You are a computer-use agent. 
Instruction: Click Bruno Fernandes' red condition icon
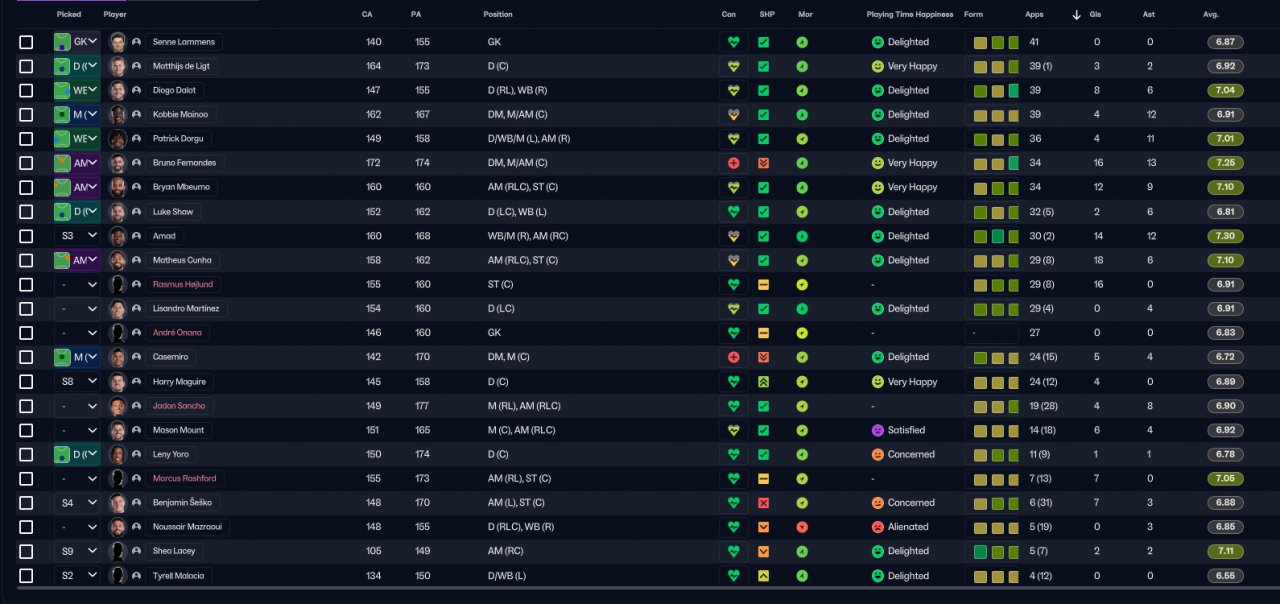(734, 163)
